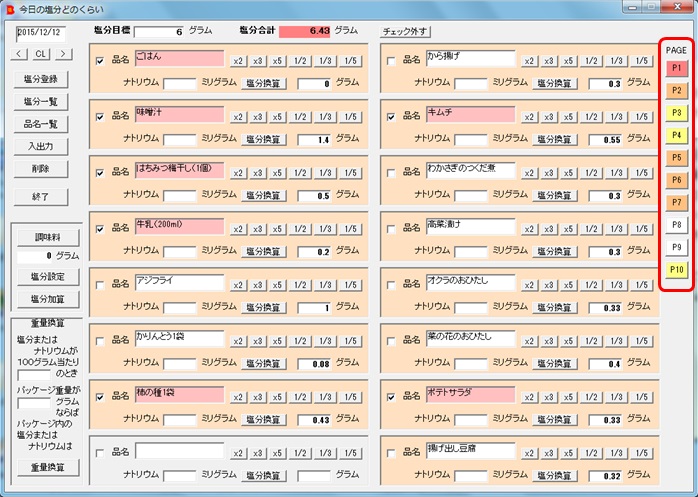Click the 味噌汁 name field
Image resolution: width=698 pixels, height=497 pixels.
click(x=179, y=114)
